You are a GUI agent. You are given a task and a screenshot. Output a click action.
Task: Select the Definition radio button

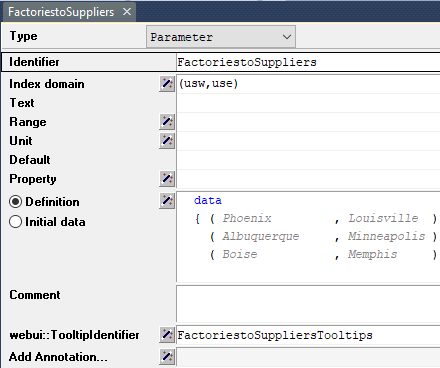pyautogui.click(x=16, y=202)
